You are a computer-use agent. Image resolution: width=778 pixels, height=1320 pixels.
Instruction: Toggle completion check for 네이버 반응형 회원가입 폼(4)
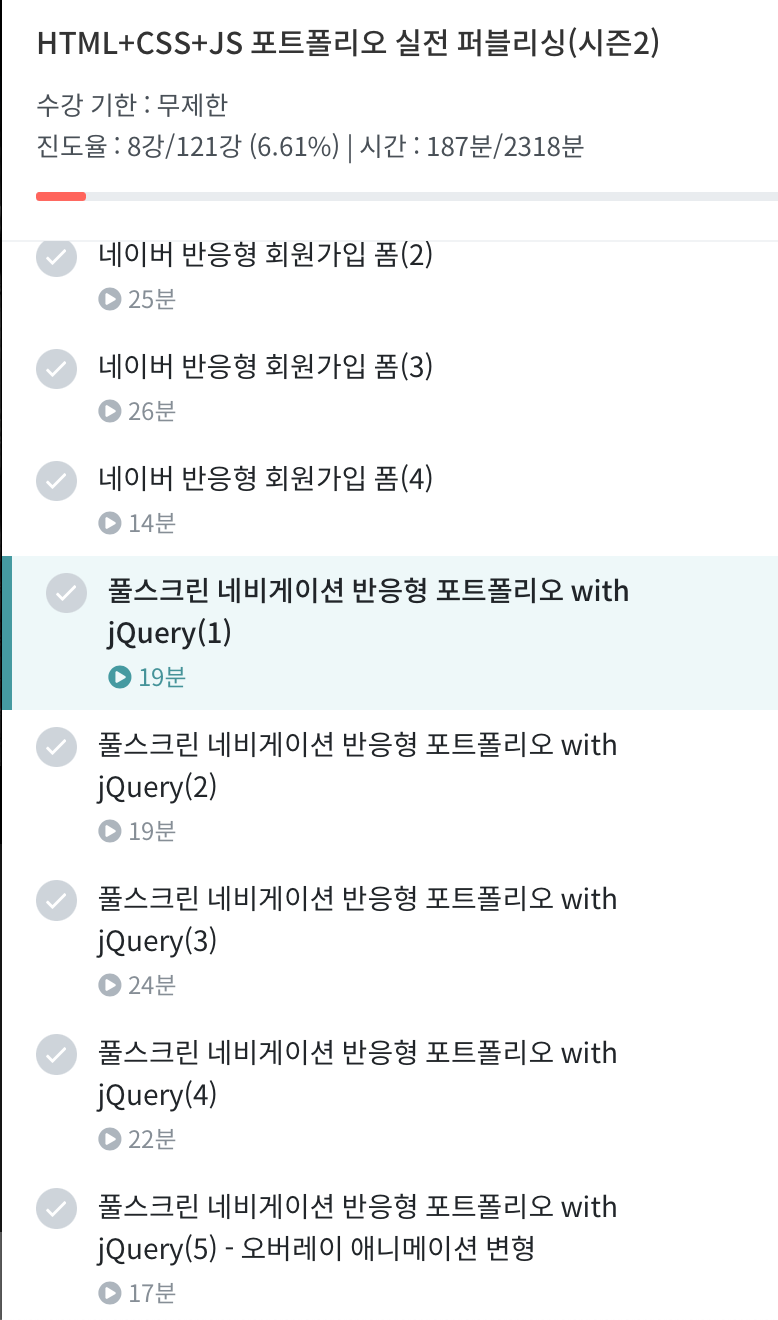tap(56, 481)
